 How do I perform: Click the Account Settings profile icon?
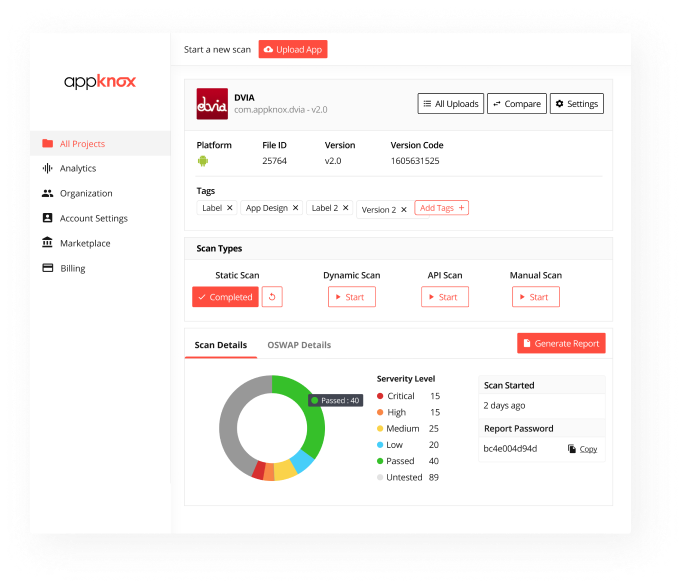pyautogui.click(x=47, y=218)
